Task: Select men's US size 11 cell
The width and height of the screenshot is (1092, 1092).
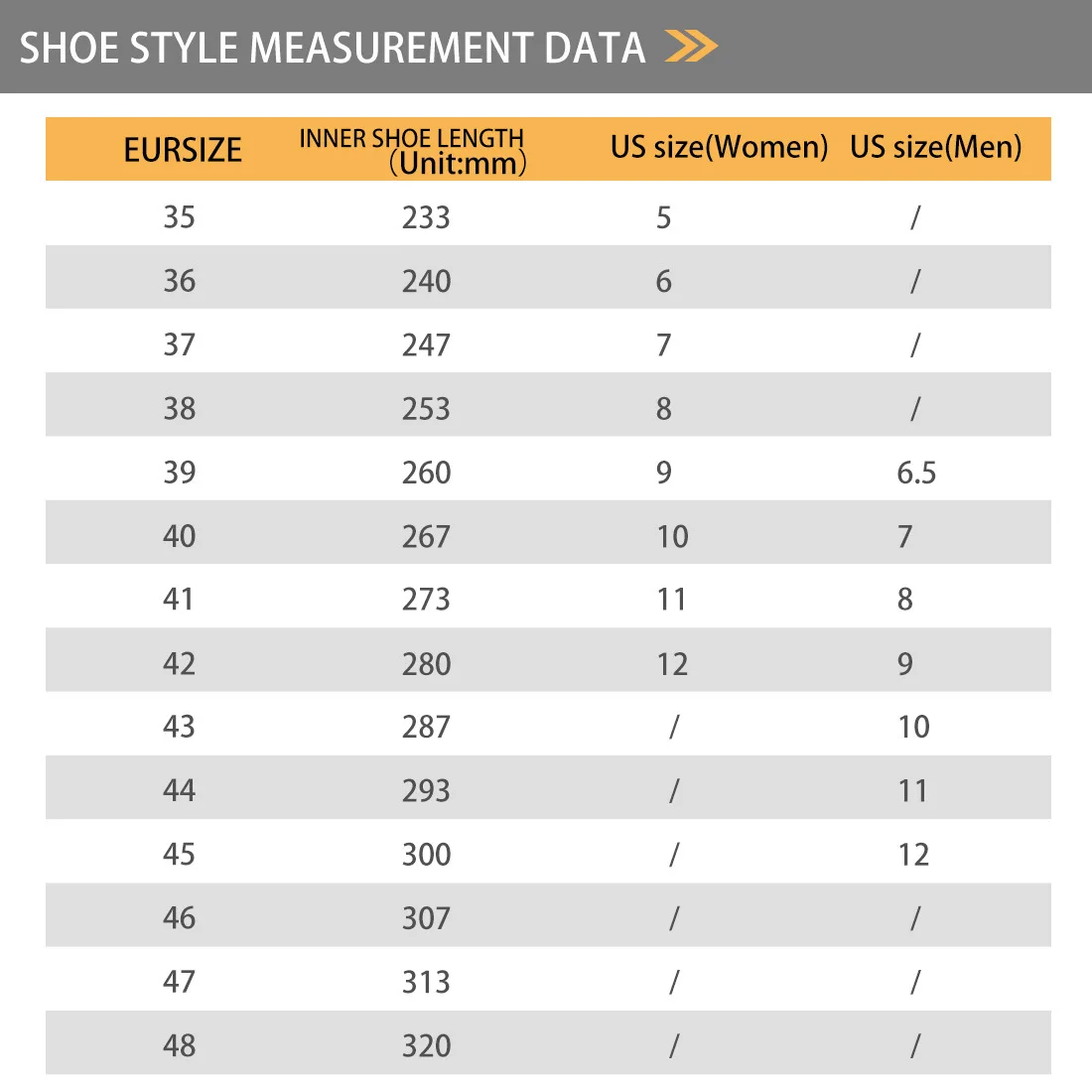Action: [913, 791]
